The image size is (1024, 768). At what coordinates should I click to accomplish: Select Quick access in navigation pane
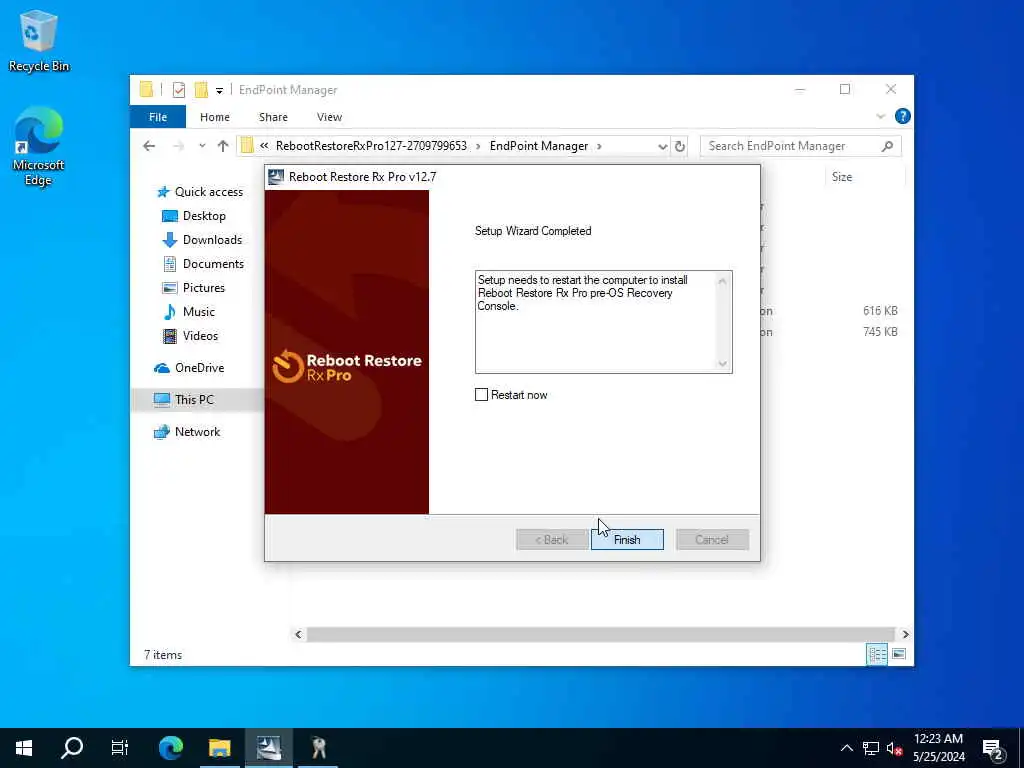pos(208,191)
